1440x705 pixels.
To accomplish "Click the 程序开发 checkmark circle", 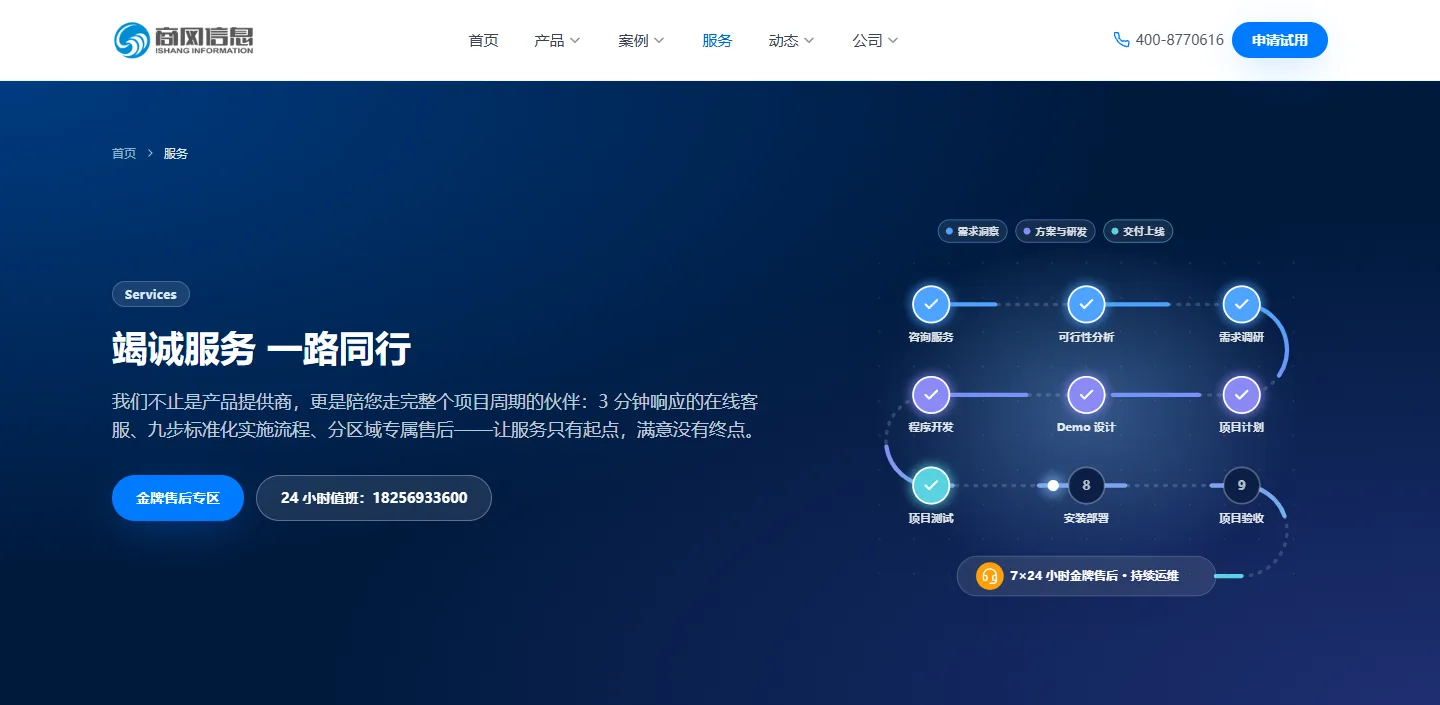I will [x=931, y=395].
